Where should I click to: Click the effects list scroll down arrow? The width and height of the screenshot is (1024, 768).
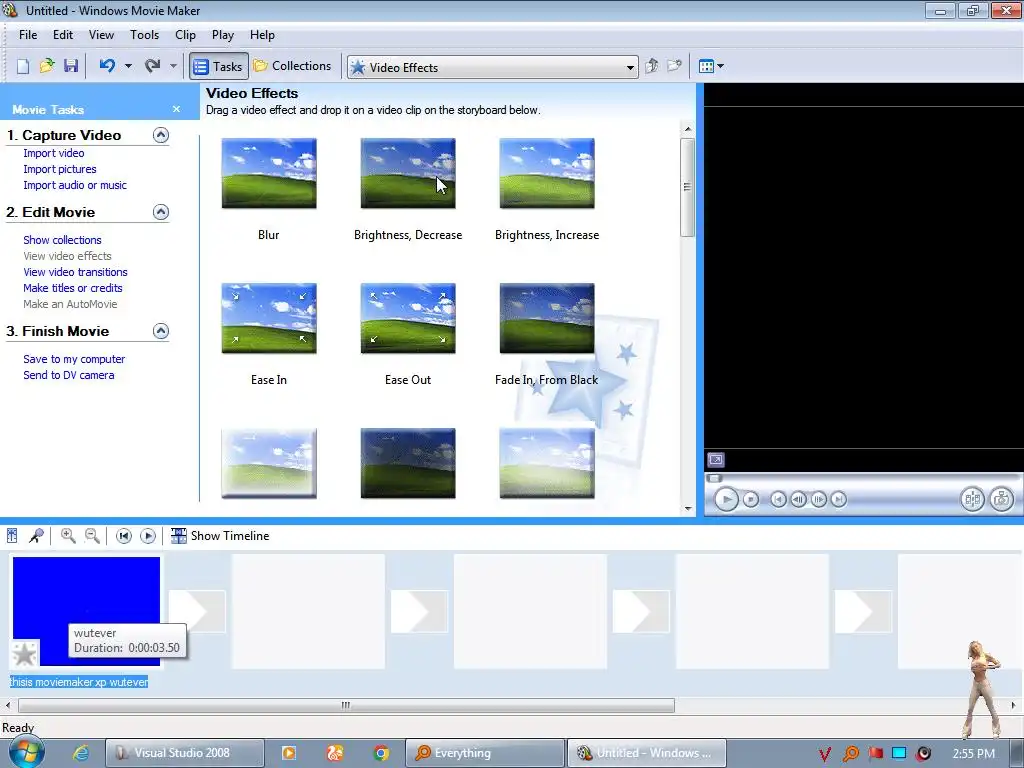click(x=688, y=509)
